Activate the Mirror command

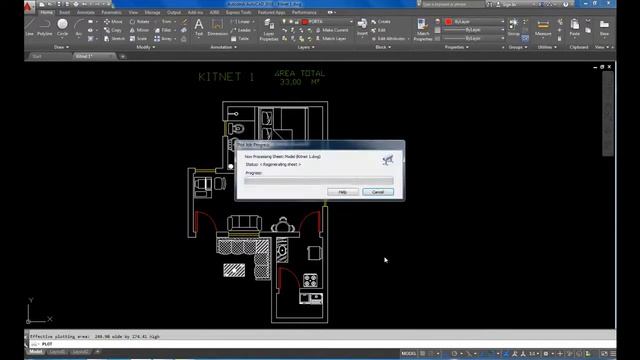pyautogui.click(x=139, y=30)
